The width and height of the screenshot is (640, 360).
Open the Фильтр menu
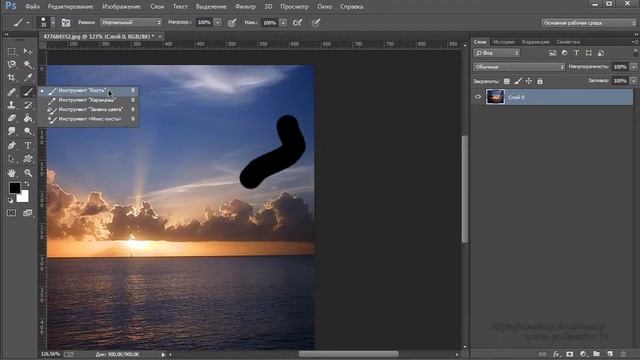(x=245, y=7)
